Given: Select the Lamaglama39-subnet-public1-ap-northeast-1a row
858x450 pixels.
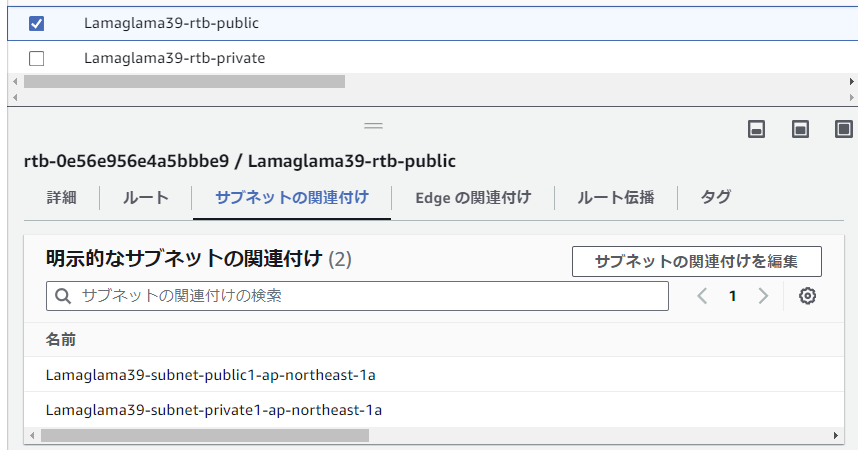Looking at the screenshot, I should coord(433,375).
